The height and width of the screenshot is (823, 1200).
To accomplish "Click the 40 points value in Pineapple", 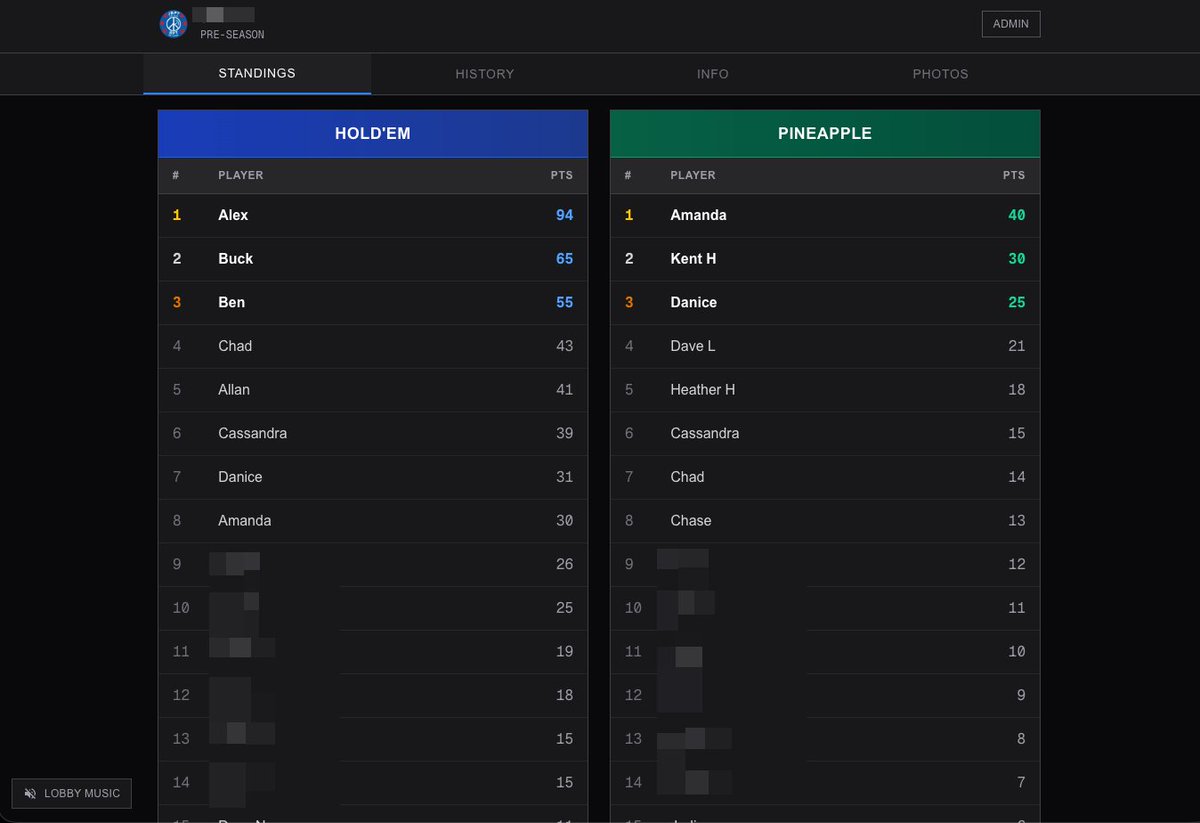I will [1017, 215].
